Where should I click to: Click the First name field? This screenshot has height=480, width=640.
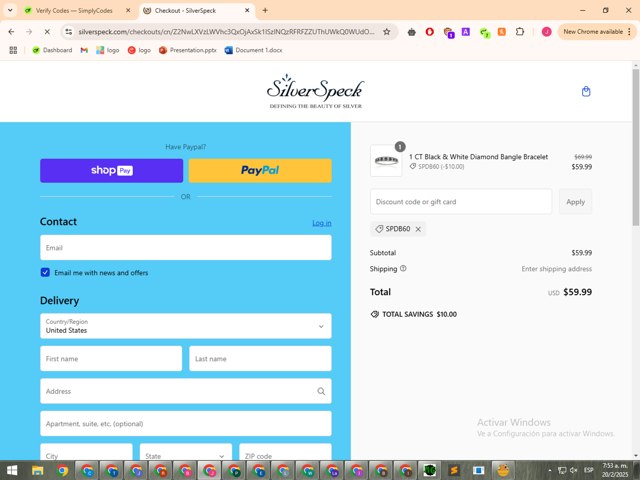(x=111, y=358)
